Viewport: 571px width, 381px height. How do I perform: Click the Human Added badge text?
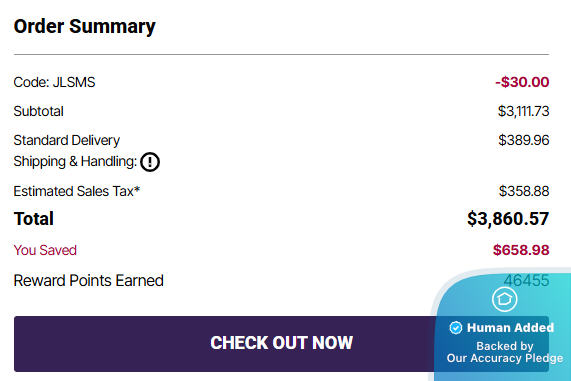(510, 328)
